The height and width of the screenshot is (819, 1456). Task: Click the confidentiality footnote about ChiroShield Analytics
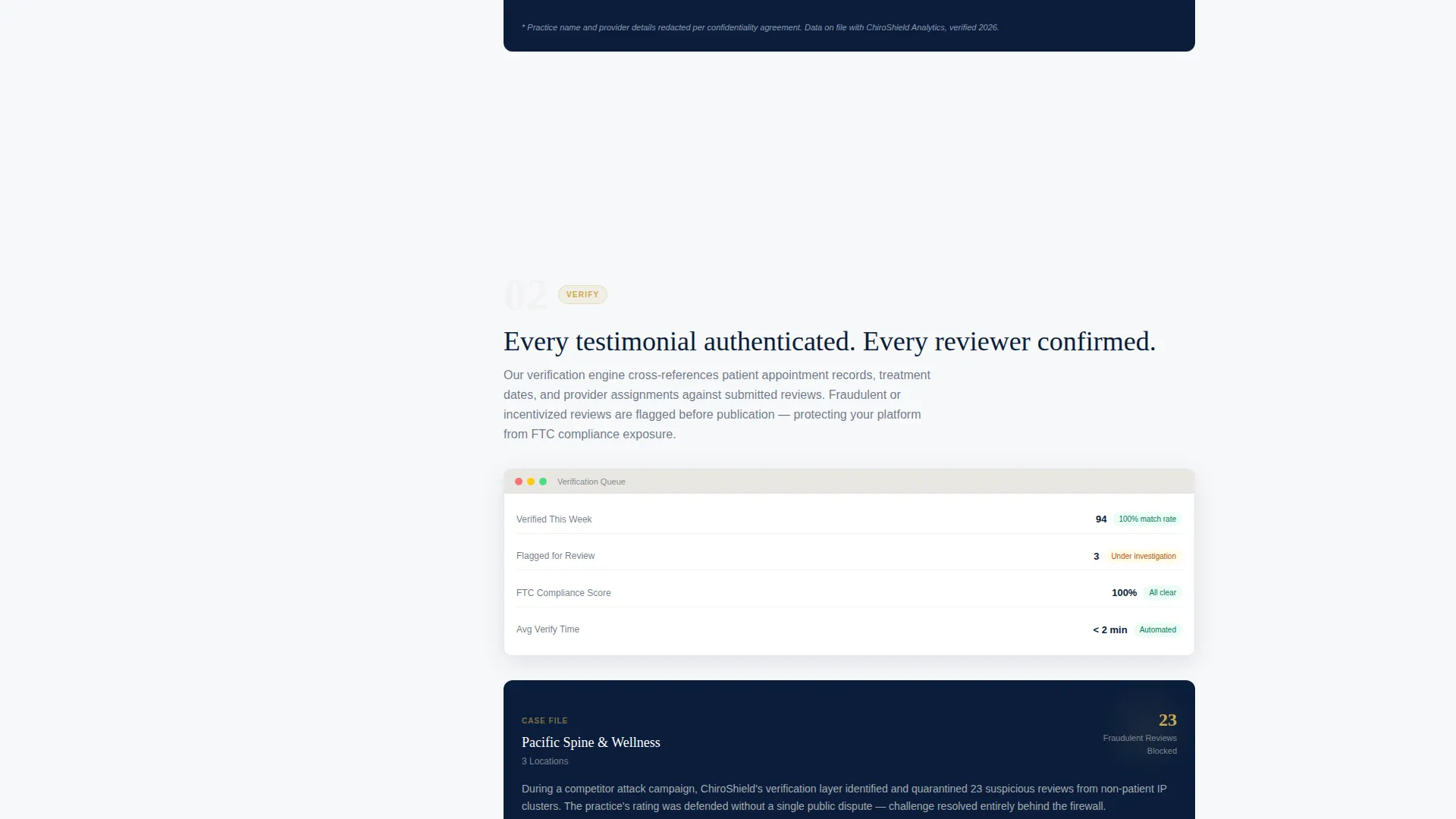[761, 27]
